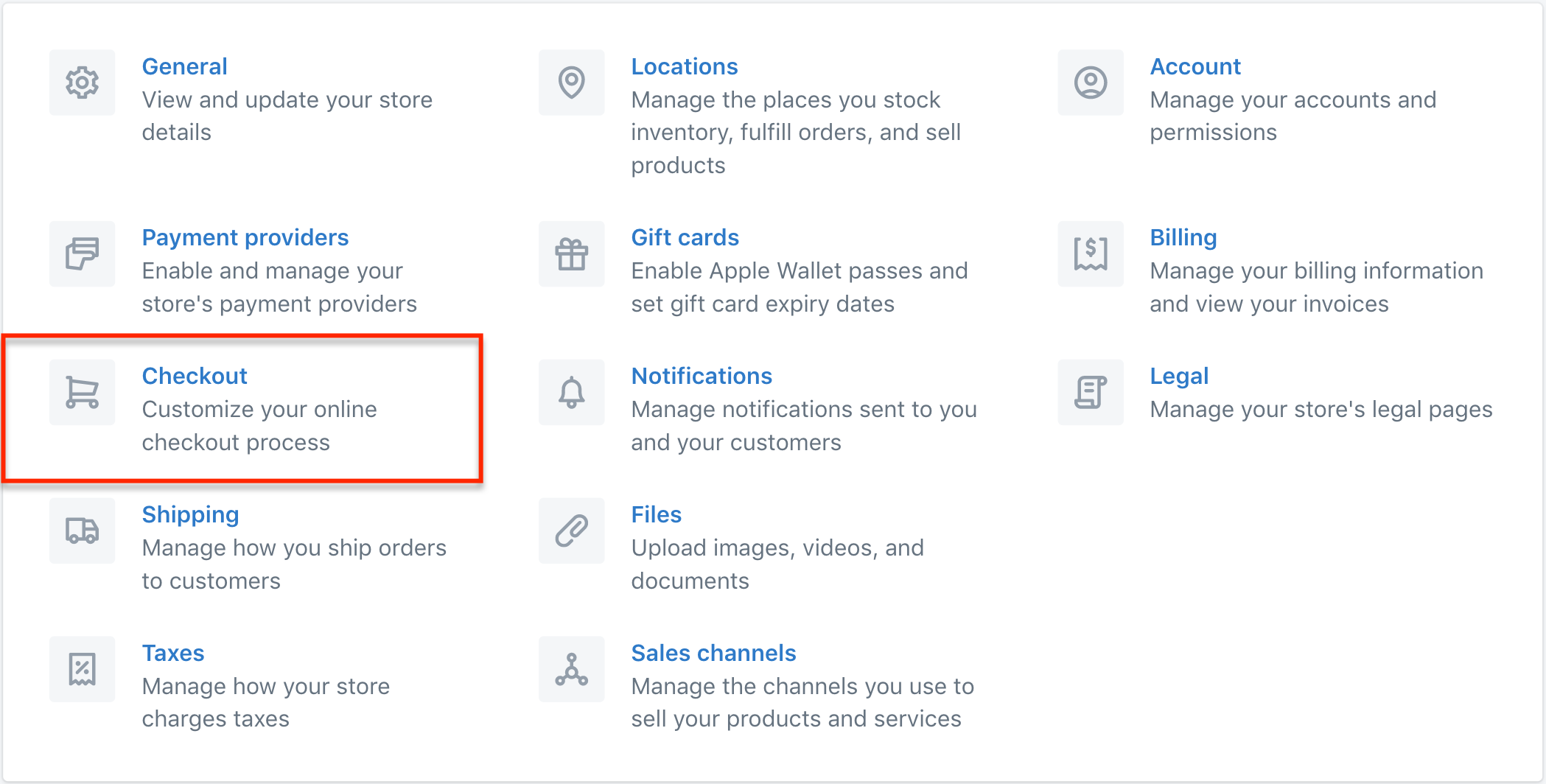1546x784 pixels.
Task: Click 'Enable and manage your store's payment providers' text
Action: click(279, 287)
